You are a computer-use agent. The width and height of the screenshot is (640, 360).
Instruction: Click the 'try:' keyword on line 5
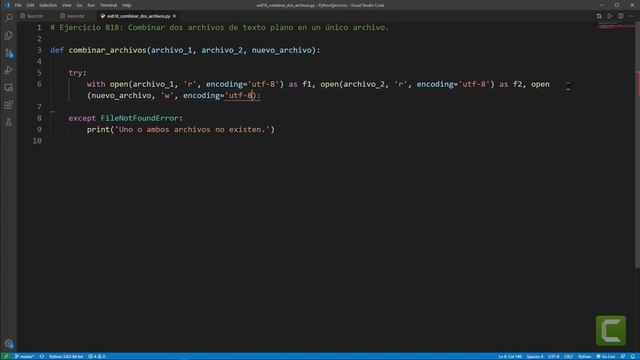click(78, 73)
